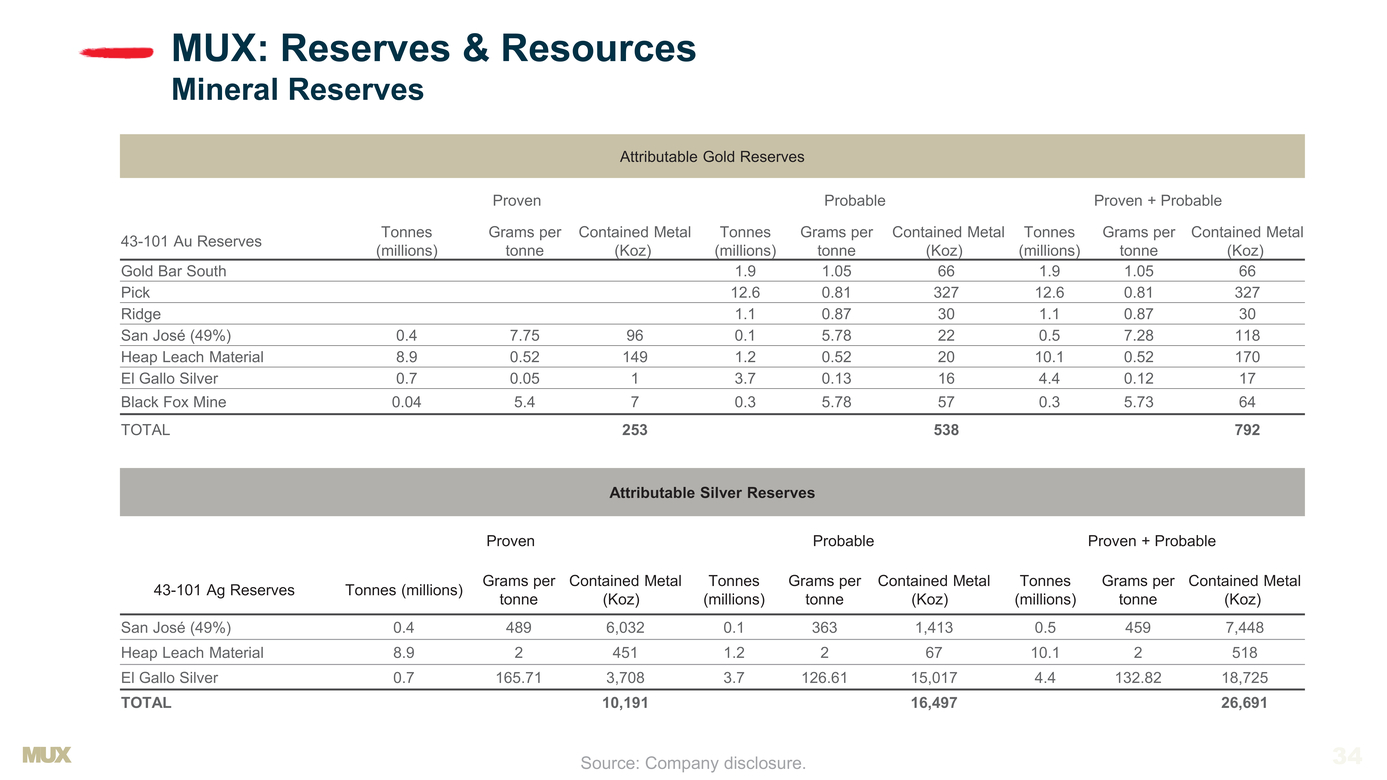This screenshot has height=780, width=1387.
Task: Select the 'Gold Bar South' row label
Action: coord(174,271)
